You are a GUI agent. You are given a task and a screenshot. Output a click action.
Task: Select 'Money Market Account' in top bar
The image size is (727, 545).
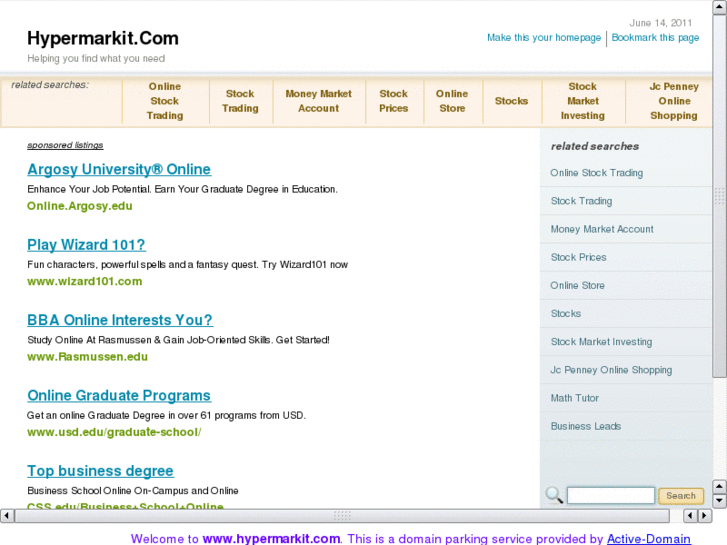click(x=319, y=101)
